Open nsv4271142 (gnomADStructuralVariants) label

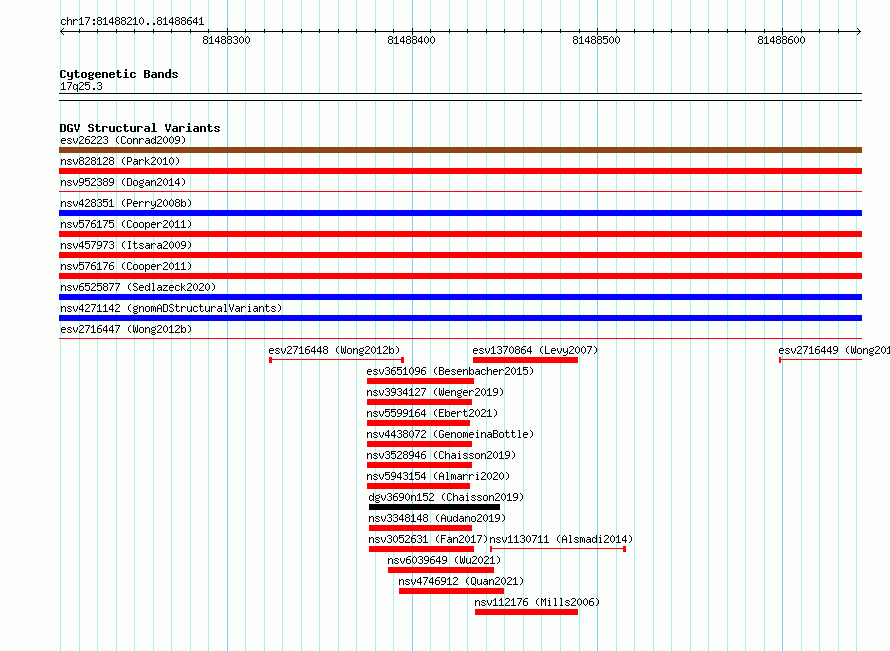(x=171, y=308)
